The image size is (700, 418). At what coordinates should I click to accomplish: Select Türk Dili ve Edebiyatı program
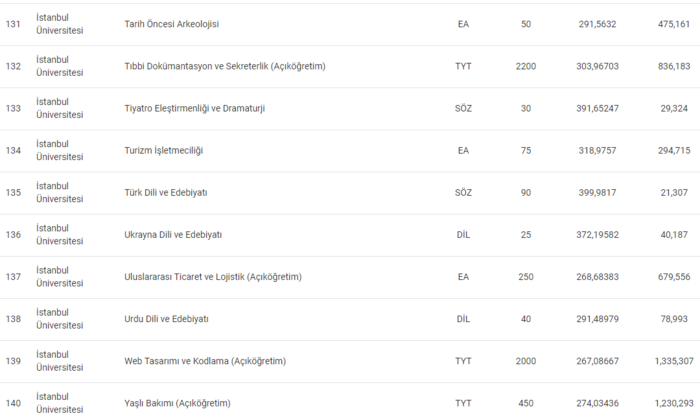165,192
